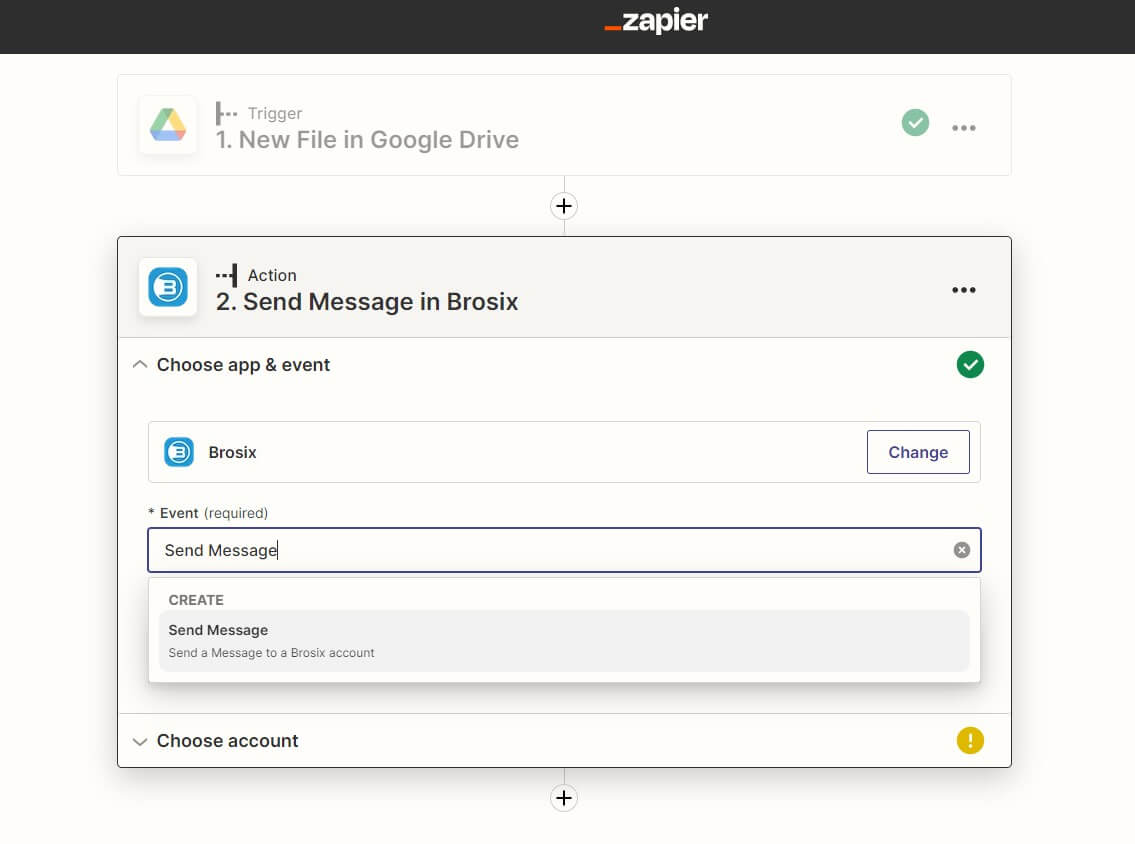Click the small Brosix icon in app row
The width and height of the screenshot is (1135, 844).
coord(179,452)
